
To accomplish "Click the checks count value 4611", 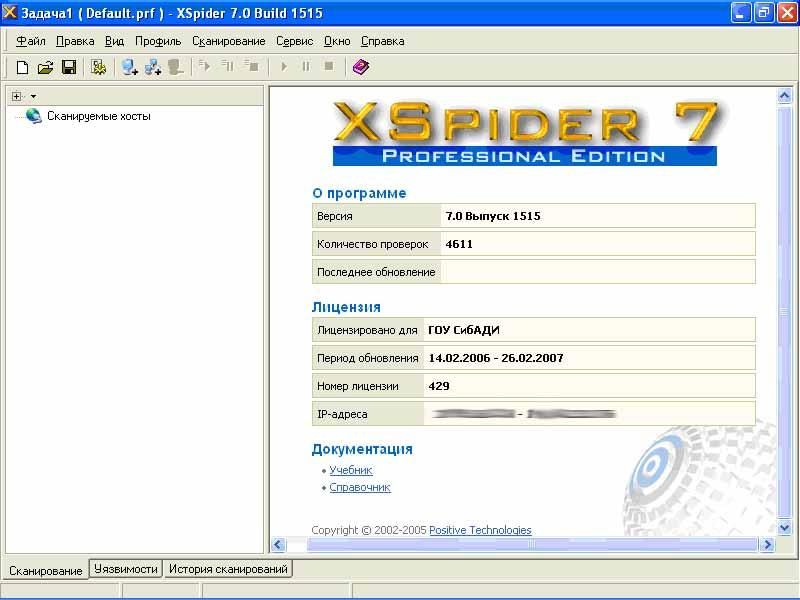I will pyautogui.click(x=459, y=244).
